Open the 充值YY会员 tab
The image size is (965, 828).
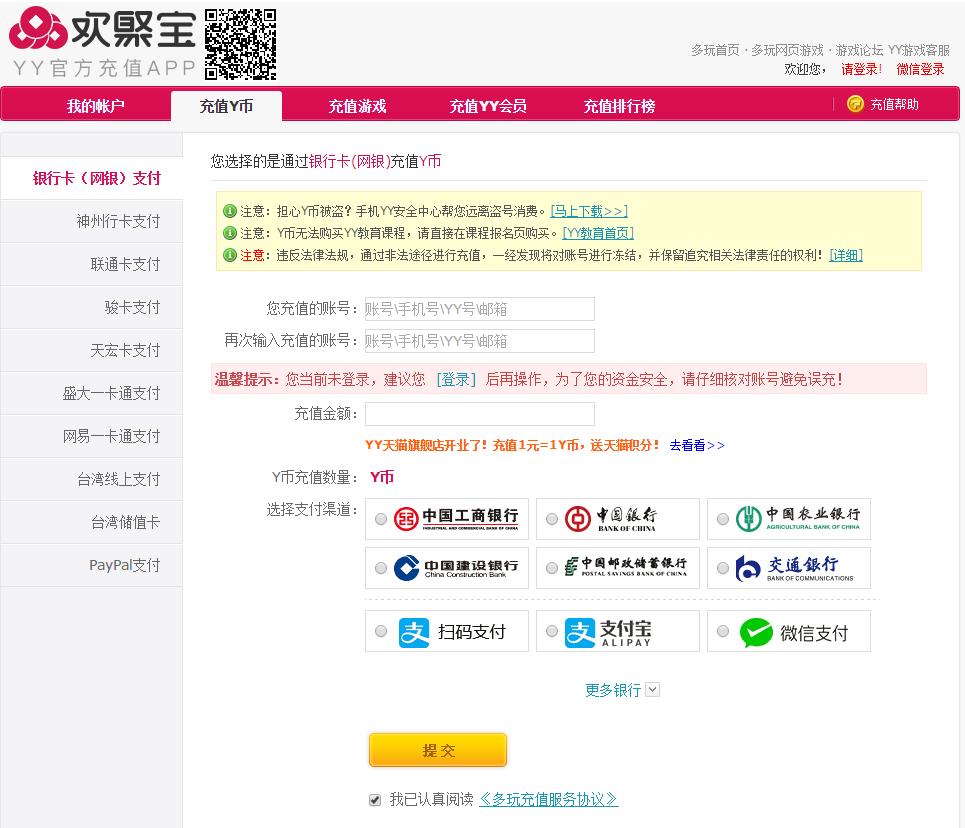tap(487, 106)
